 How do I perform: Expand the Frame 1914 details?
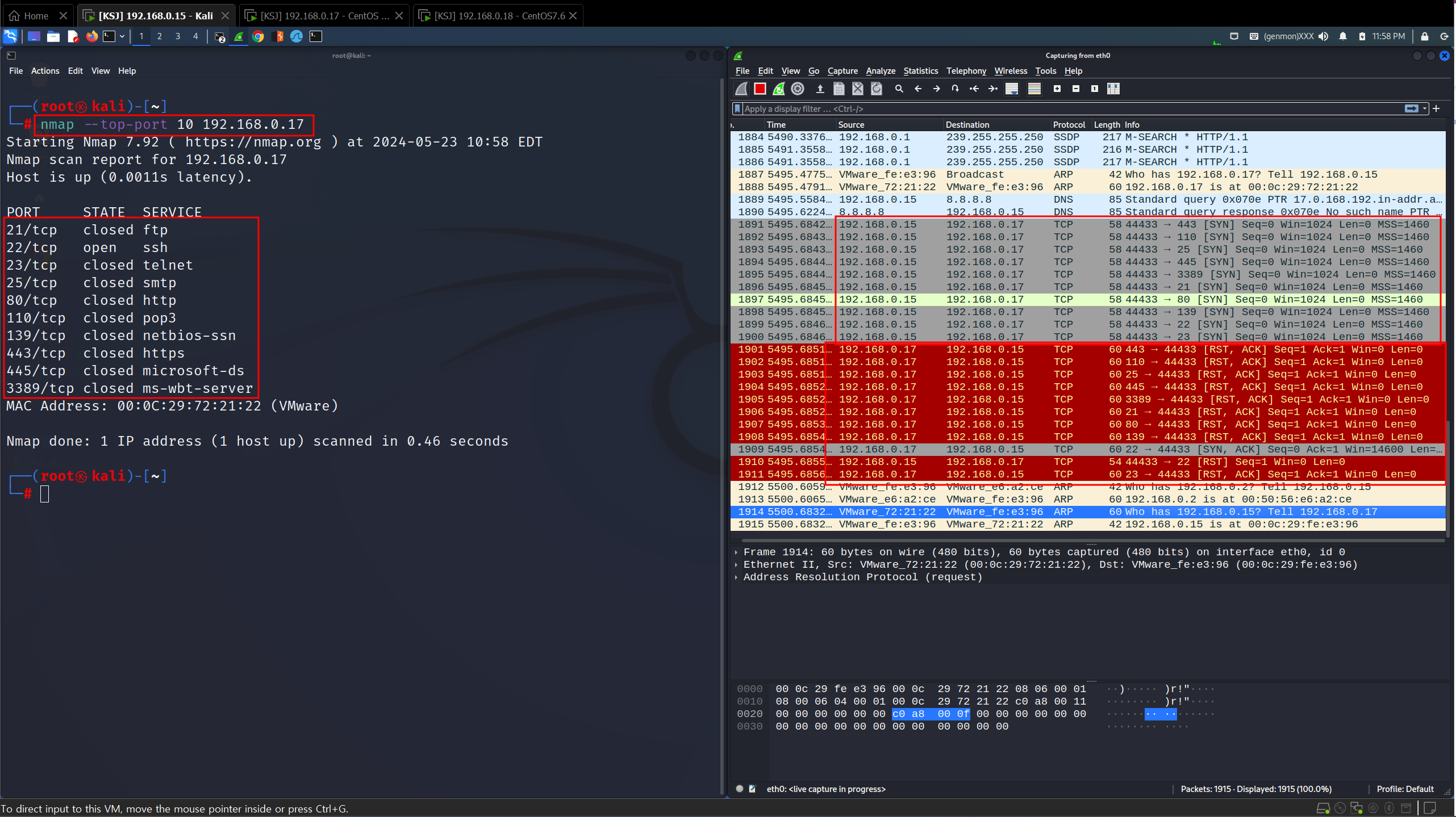[x=736, y=552]
